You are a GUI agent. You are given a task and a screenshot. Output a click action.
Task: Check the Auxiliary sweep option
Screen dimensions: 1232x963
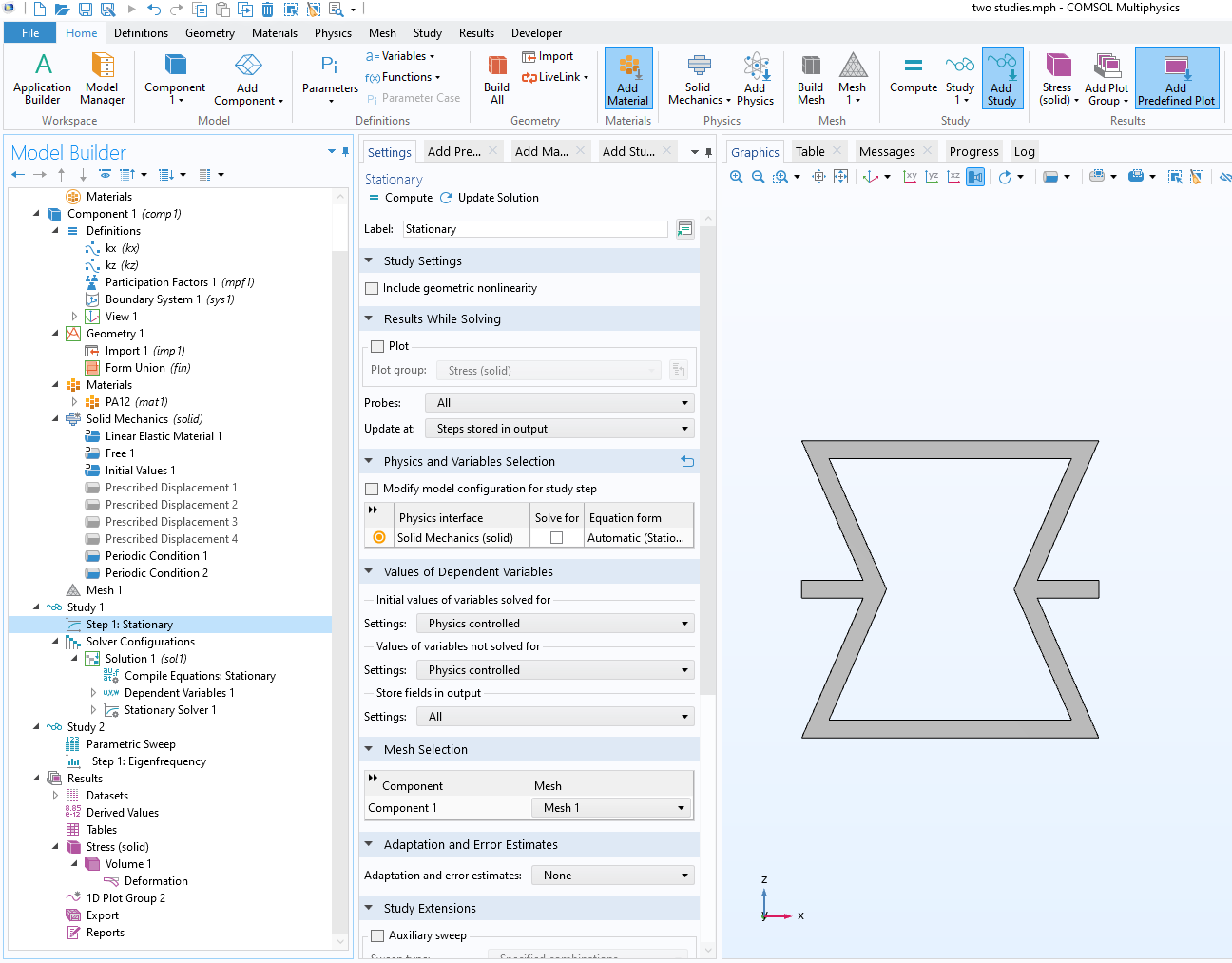[x=377, y=935]
